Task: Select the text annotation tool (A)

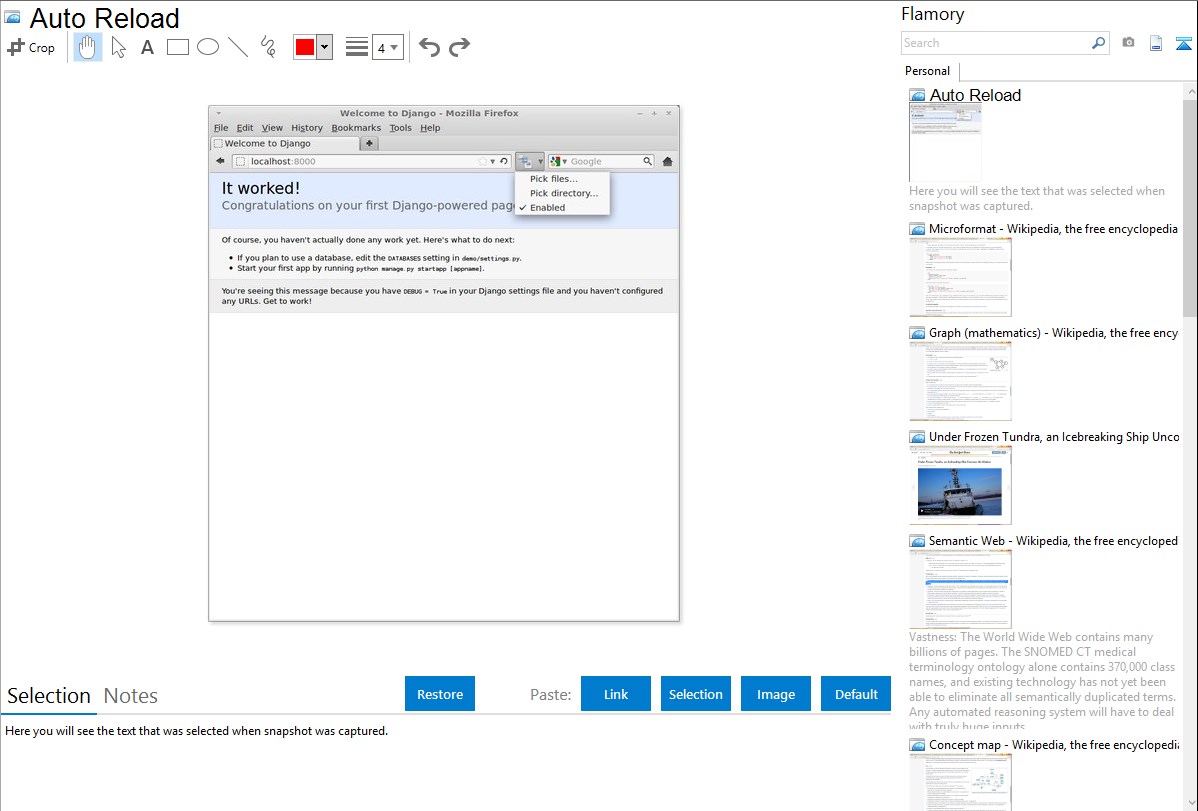Action: [x=147, y=47]
